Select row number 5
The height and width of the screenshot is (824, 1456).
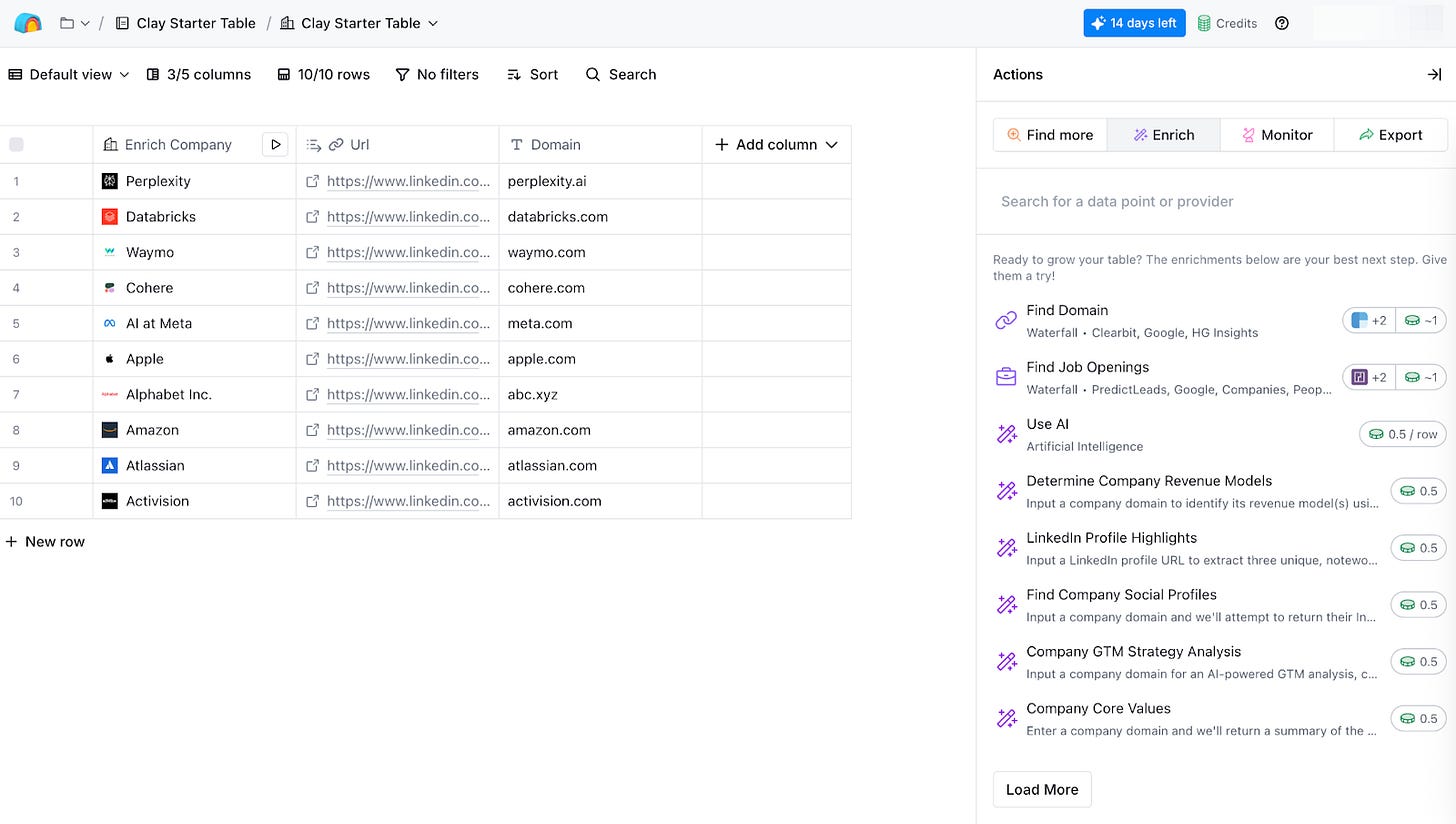[x=16, y=323]
